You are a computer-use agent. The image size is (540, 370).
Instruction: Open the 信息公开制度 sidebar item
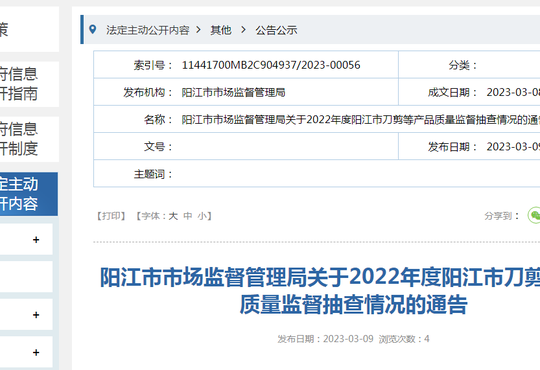coord(29,139)
